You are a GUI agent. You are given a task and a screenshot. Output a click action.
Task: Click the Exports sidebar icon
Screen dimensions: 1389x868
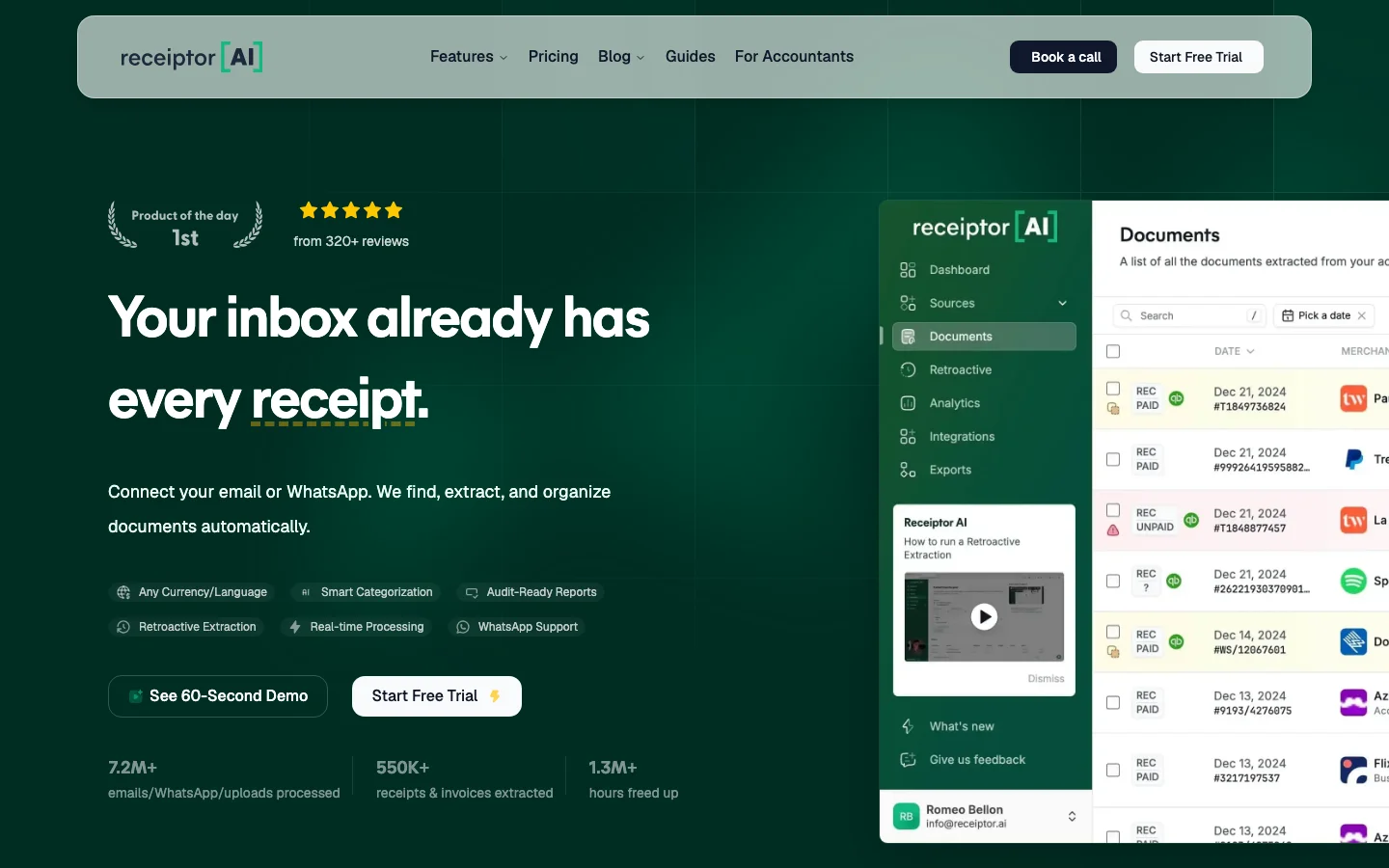coord(908,470)
